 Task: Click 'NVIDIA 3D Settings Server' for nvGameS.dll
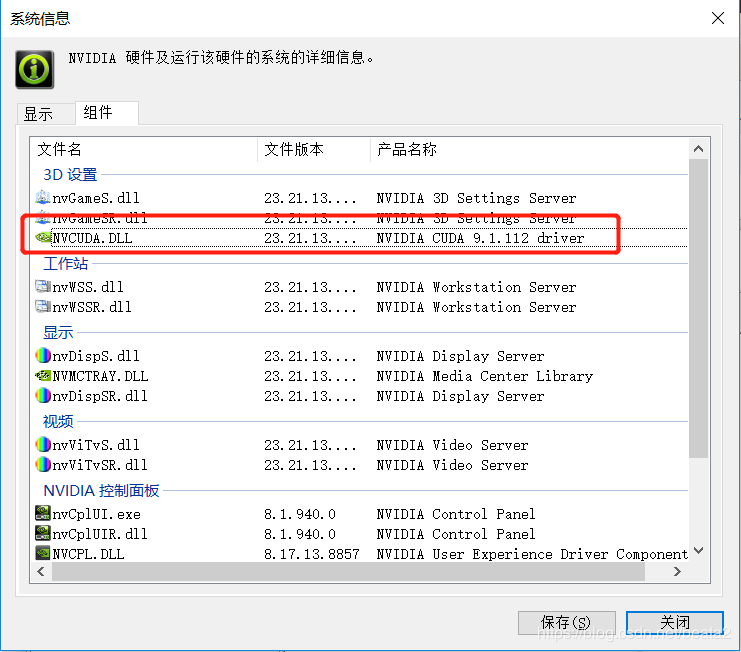point(476,197)
